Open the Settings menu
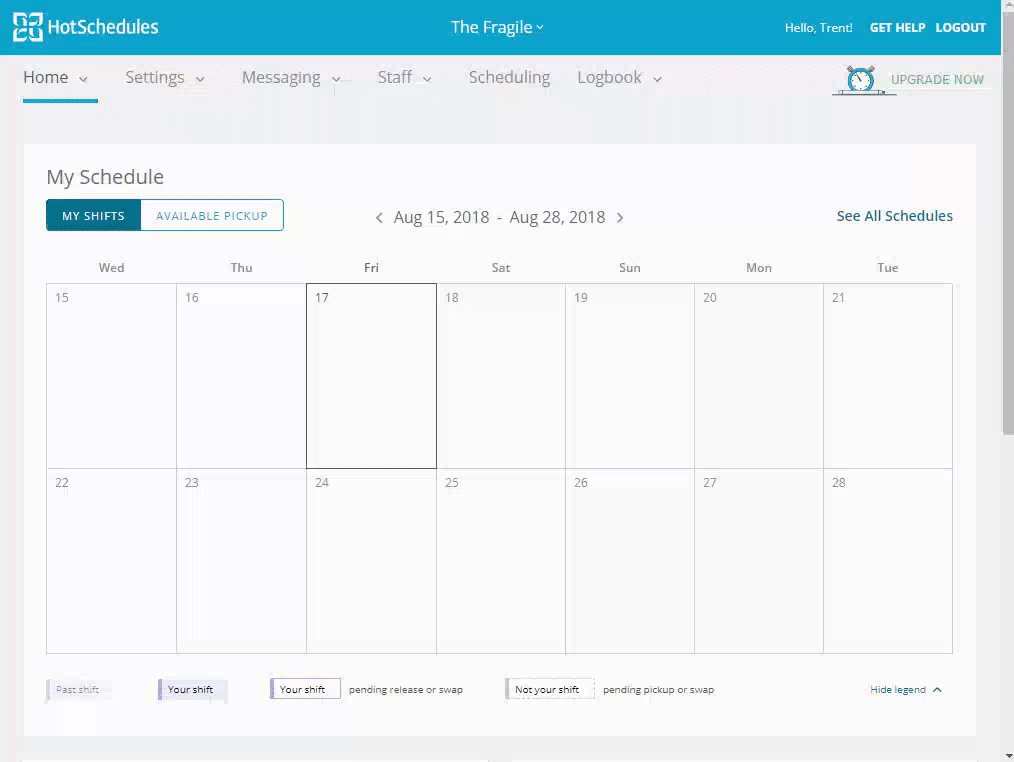The image size is (1014, 762). click(x=155, y=77)
